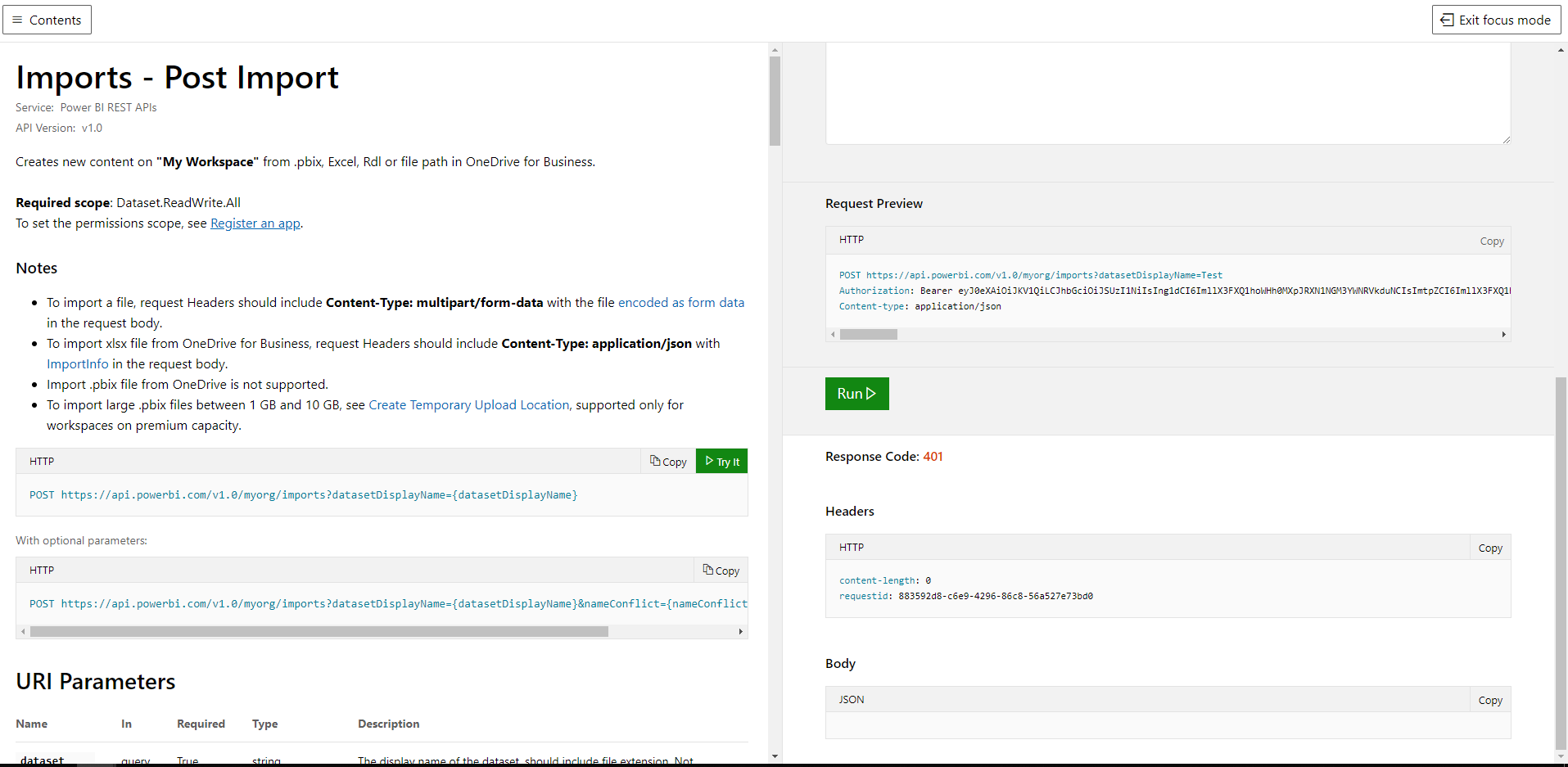Open Create Temporary Upload Location link
The image size is (1568, 767).
click(x=468, y=405)
